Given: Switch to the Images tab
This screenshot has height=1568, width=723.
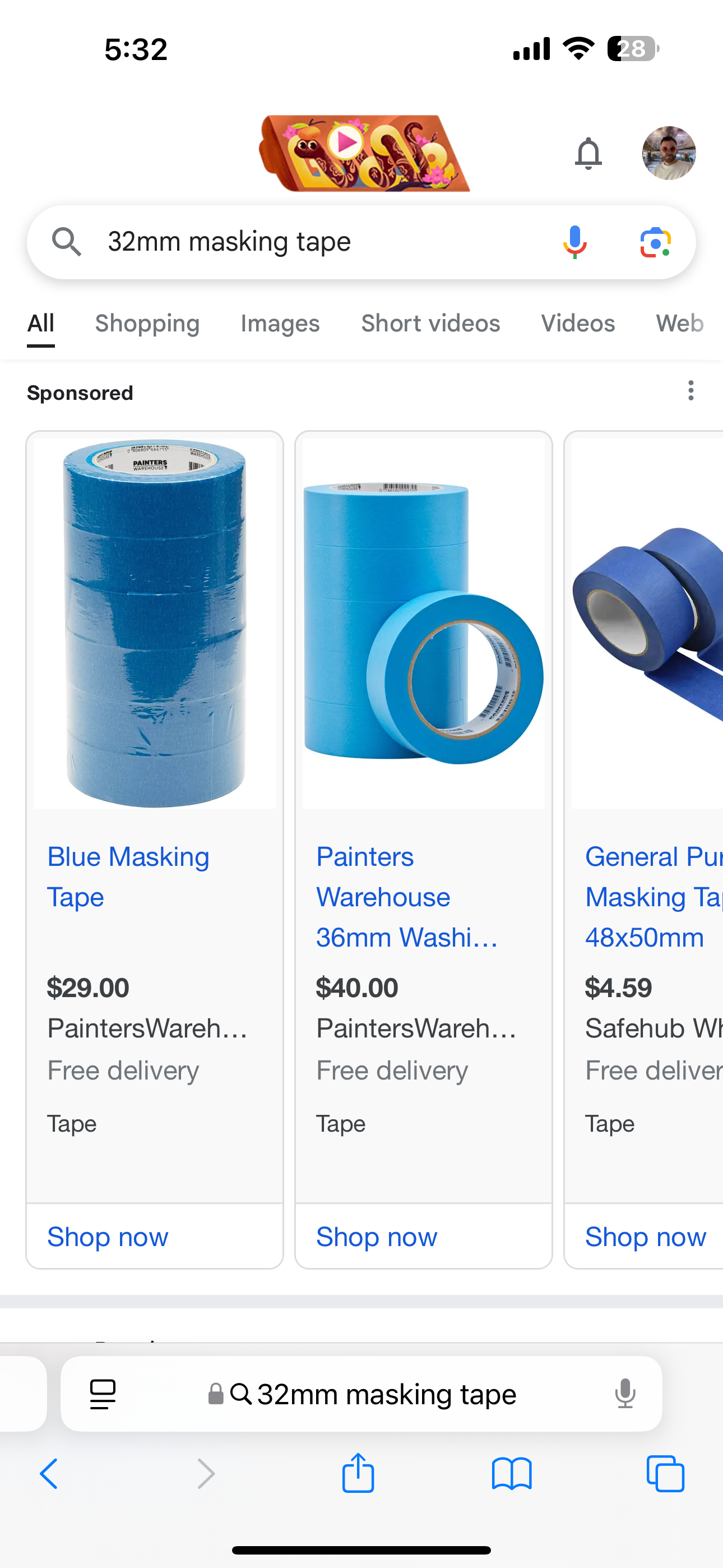Looking at the screenshot, I should pos(280,323).
